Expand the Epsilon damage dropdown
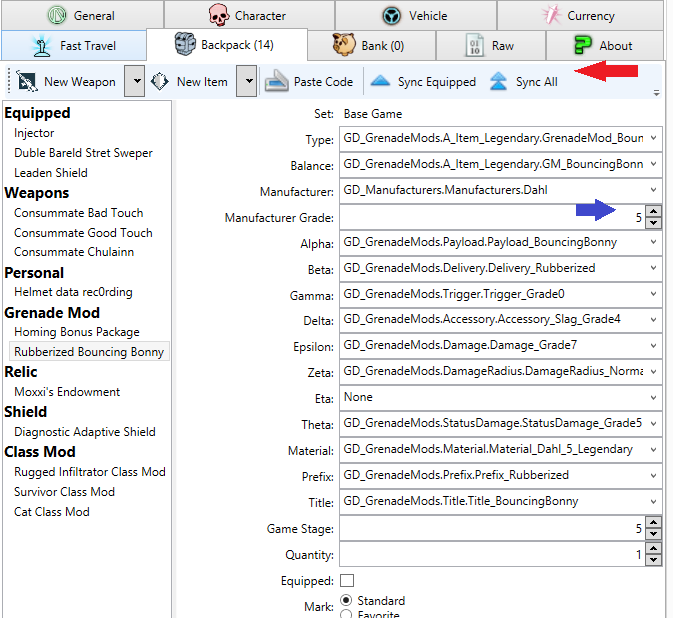673x618 pixels. [653, 345]
